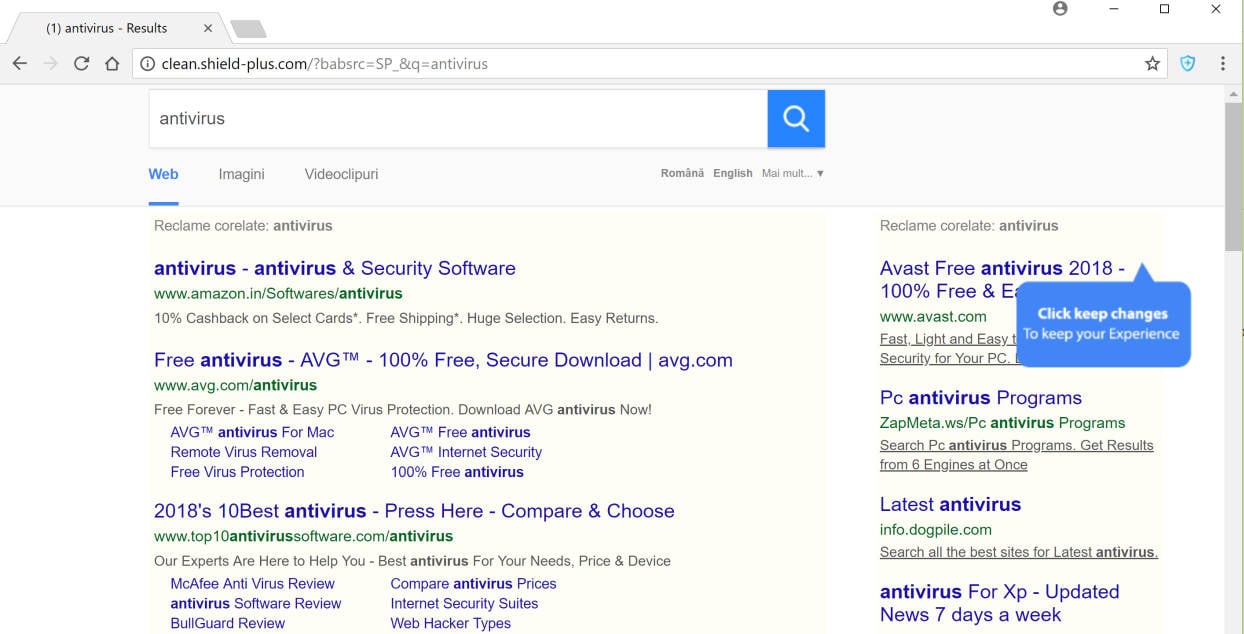
Task: View site information icon in address bar
Action: pos(147,64)
